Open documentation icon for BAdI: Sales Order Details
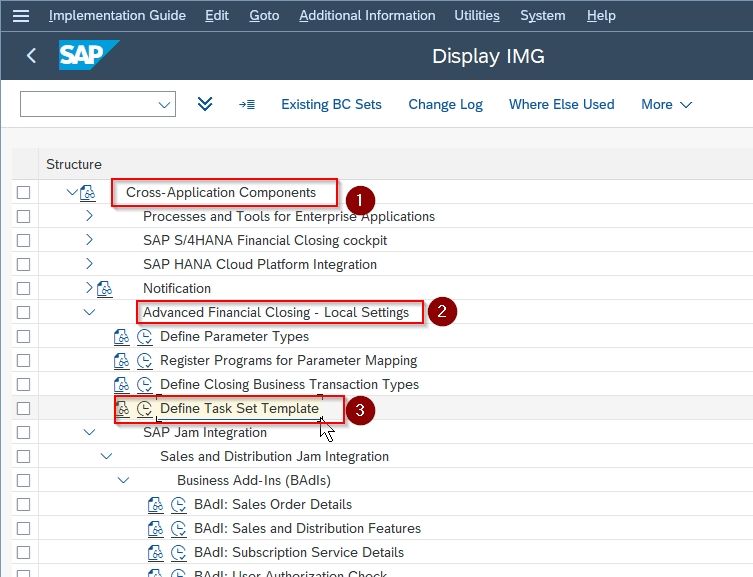This screenshot has height=577, width=753. (156, 505)
